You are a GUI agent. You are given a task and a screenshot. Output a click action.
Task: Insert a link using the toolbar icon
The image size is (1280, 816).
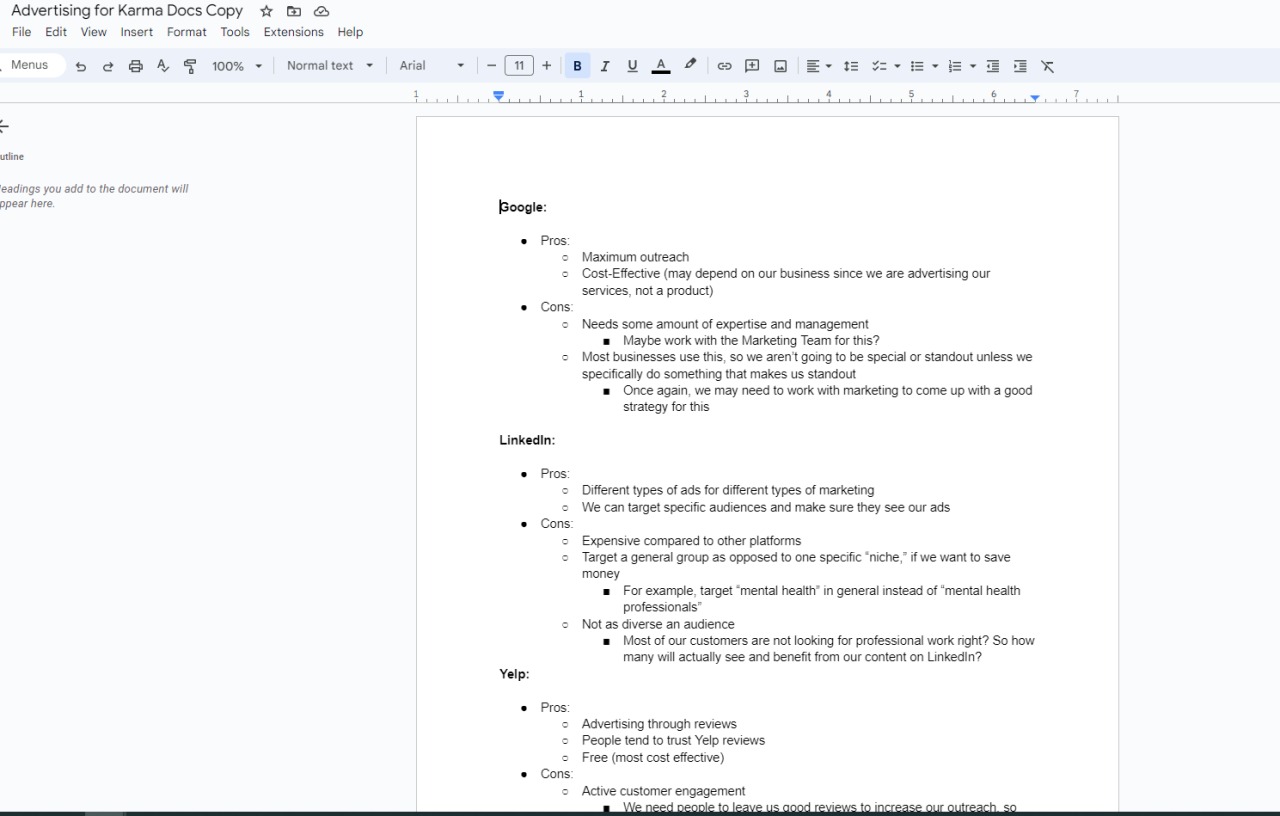tap(724, 66)
